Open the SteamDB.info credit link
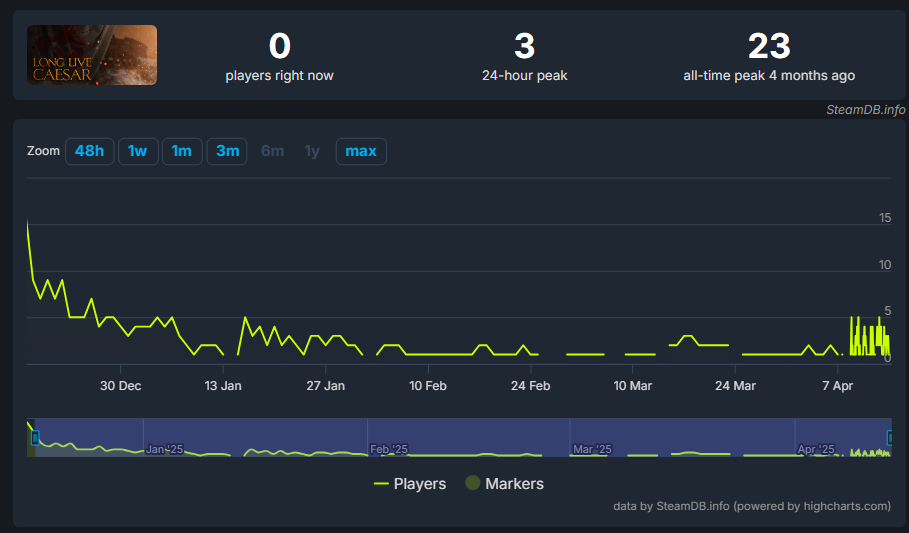909x533 pixels. (x=866, y=110)
